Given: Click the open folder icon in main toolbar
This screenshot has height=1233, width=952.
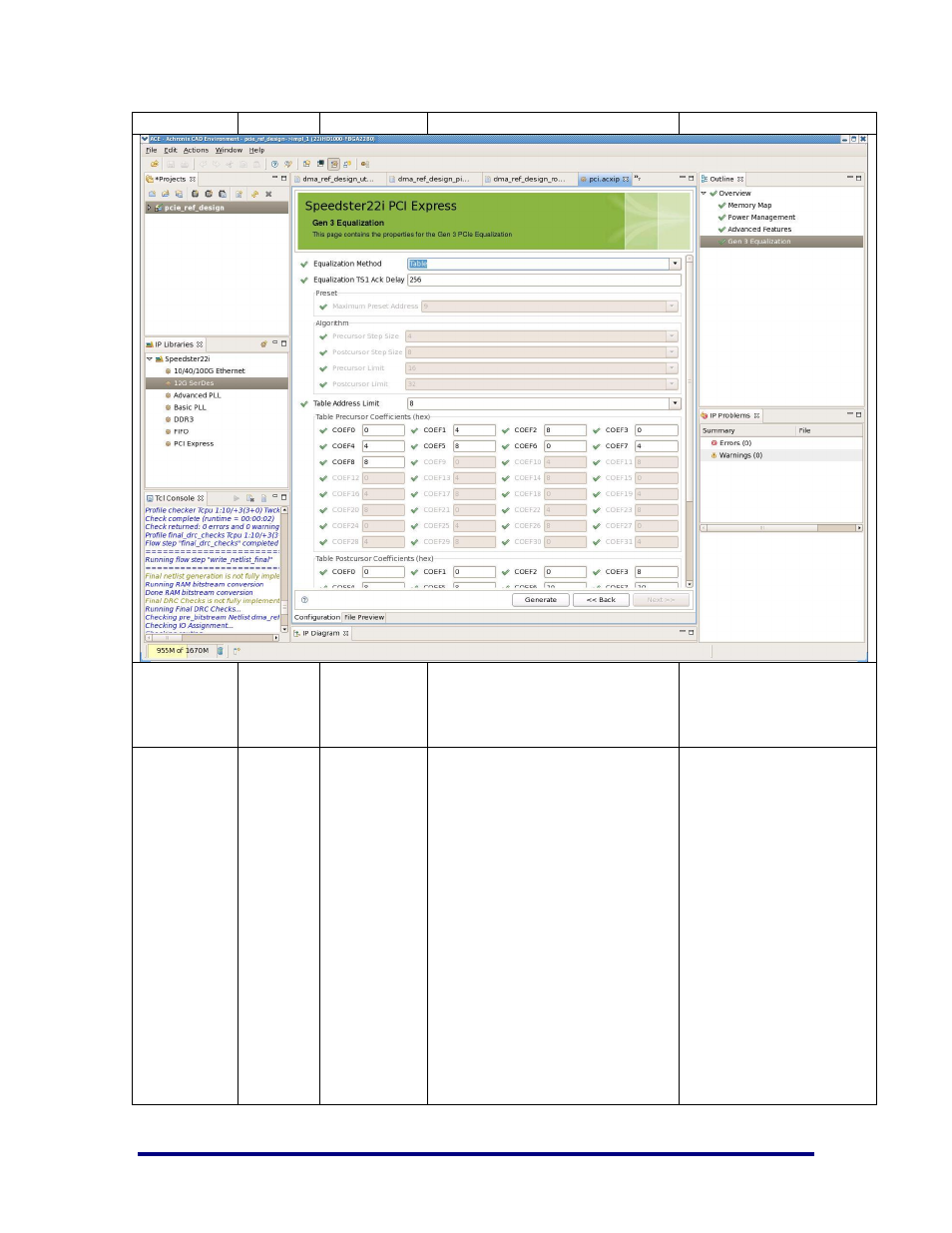Looking at the screenshot, I should pyautogui.click(x=155, y=164).
